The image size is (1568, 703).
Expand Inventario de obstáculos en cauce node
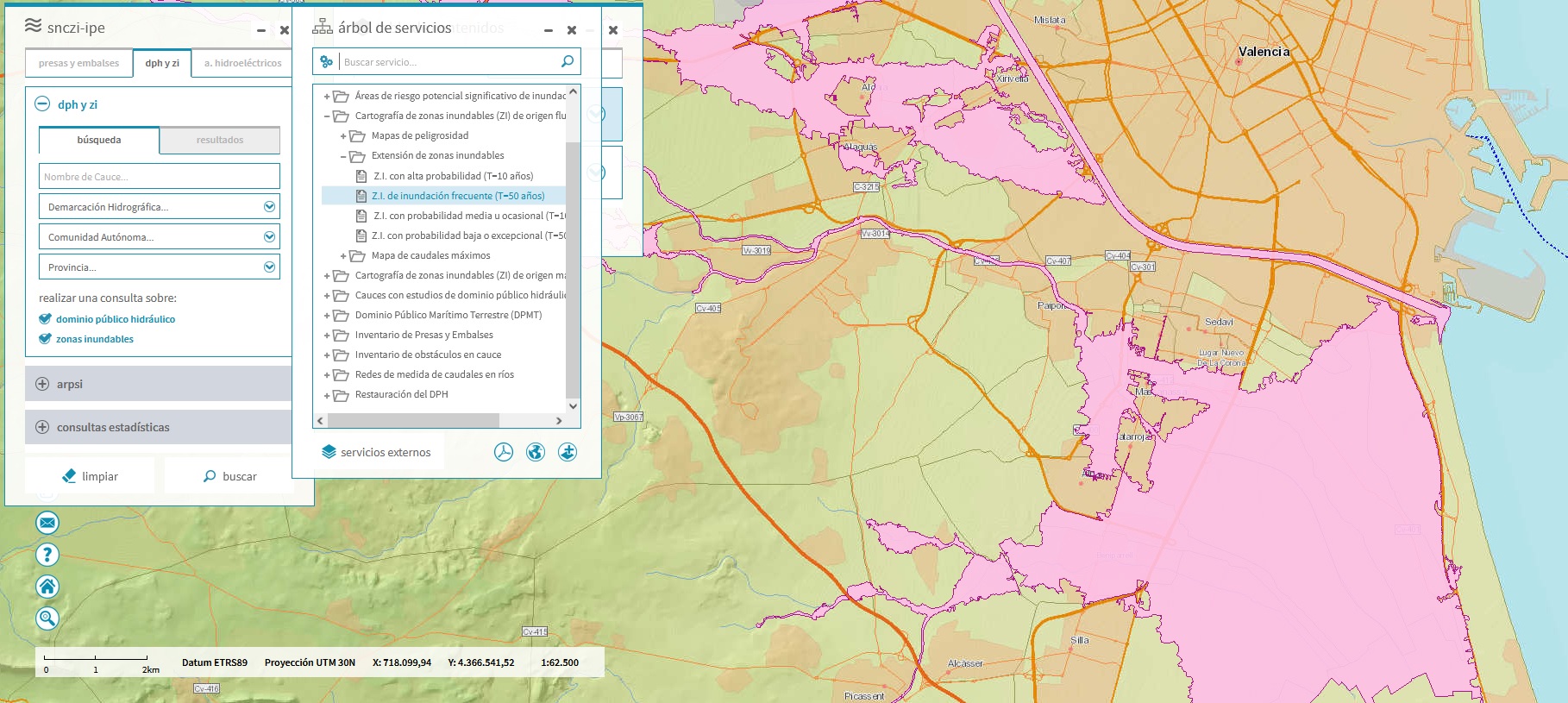tap(327, 355)
